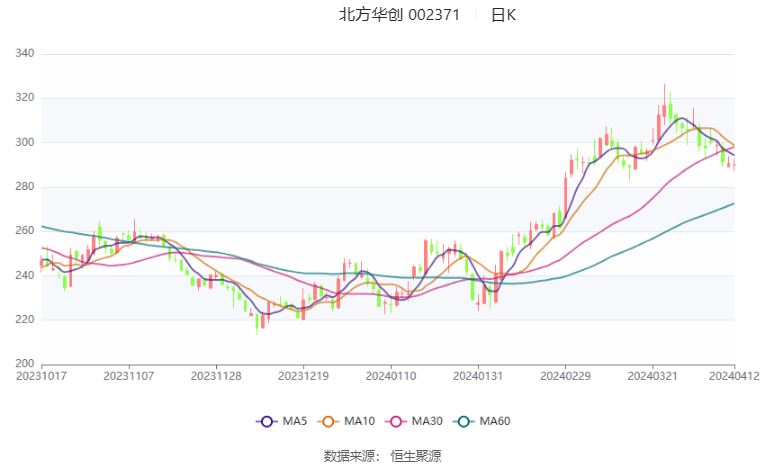The image size is (765, 465).
Task: Click the 200 price axis label
Action: pos(25,364)
